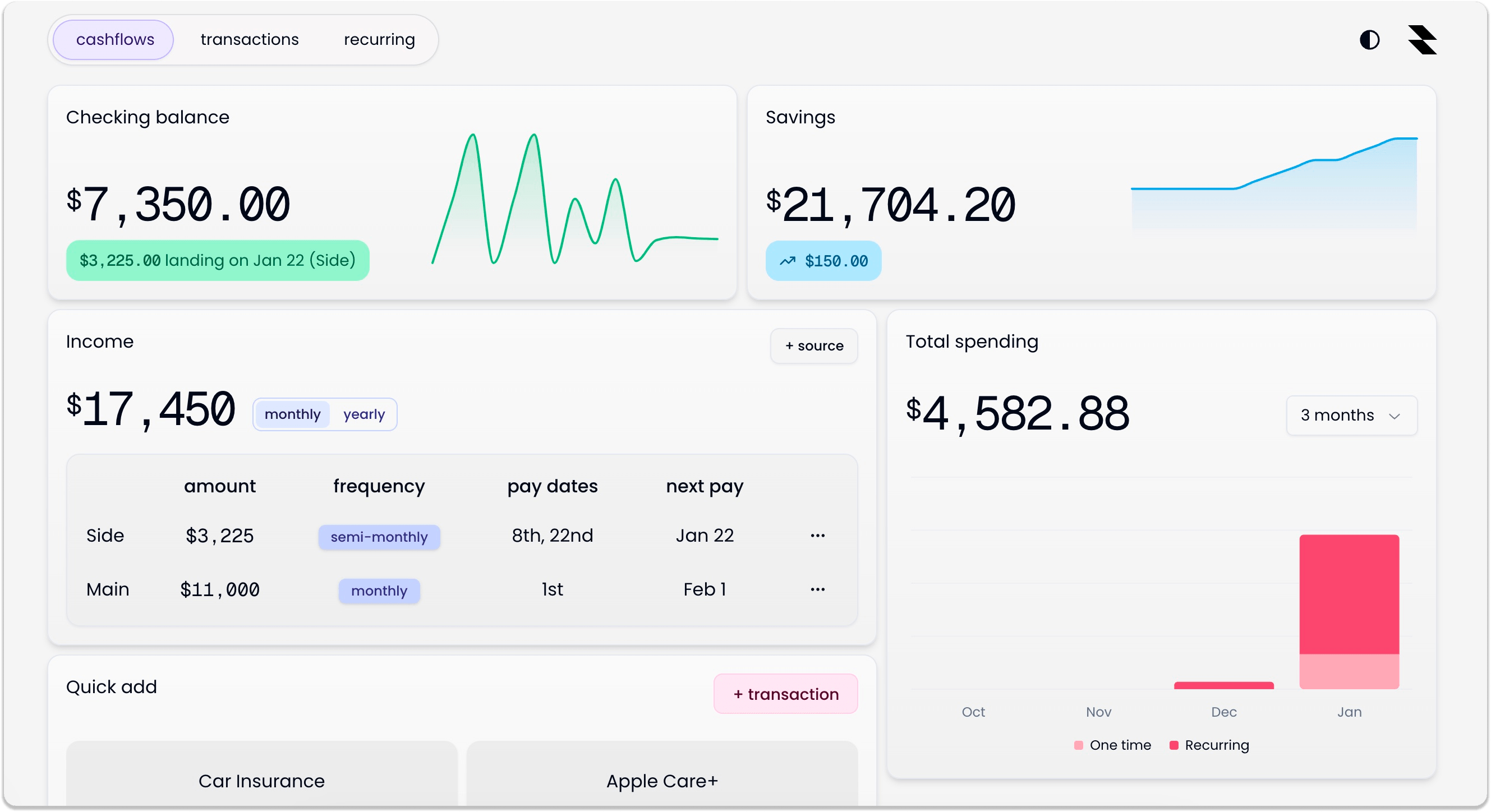1491x812 pixels.
Task: Click the Income heading
Action: coord(99,342)
